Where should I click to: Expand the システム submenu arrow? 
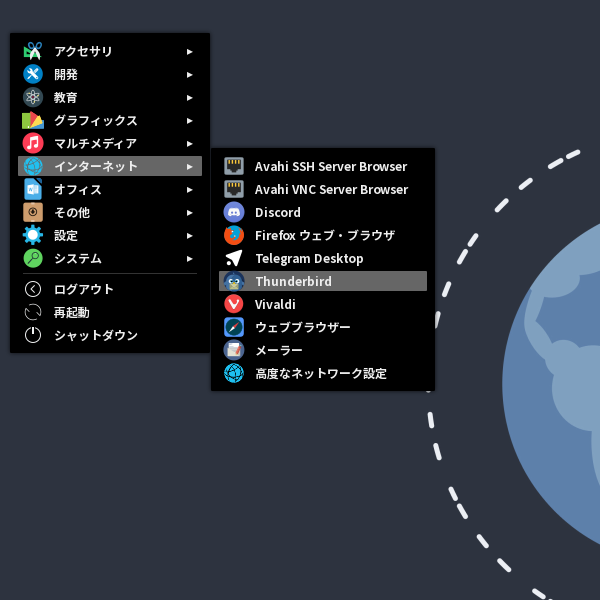tap(189, 259)
